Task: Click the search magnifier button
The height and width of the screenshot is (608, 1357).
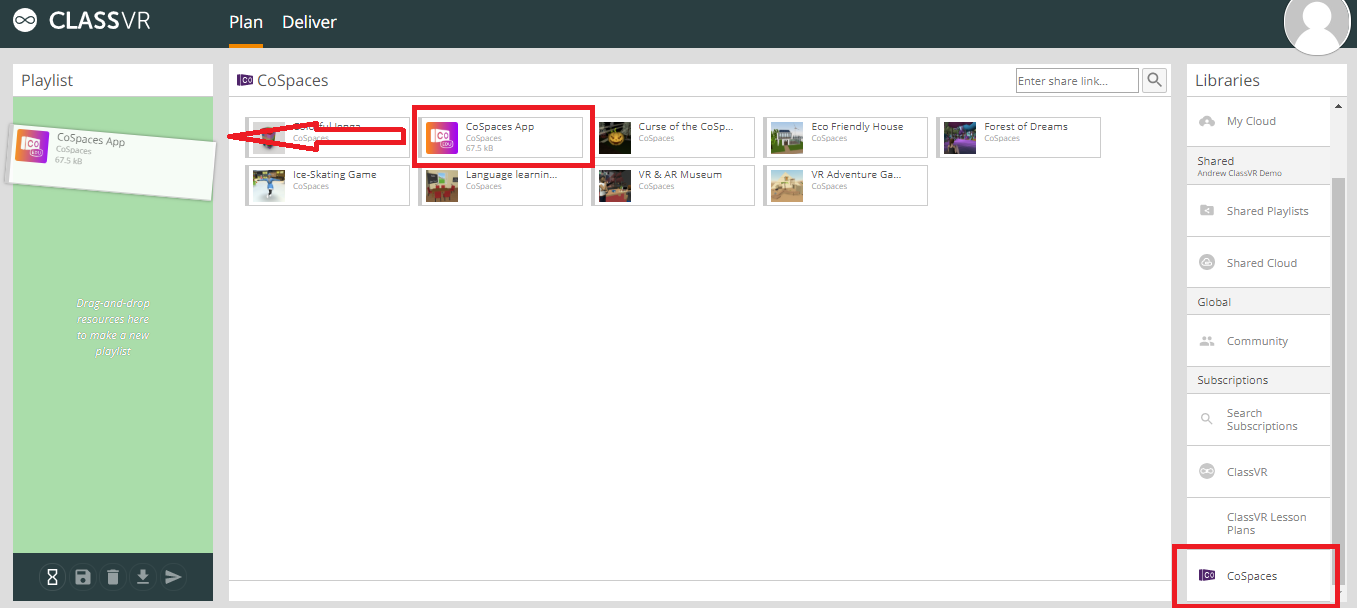Action: click(1155, 81)
